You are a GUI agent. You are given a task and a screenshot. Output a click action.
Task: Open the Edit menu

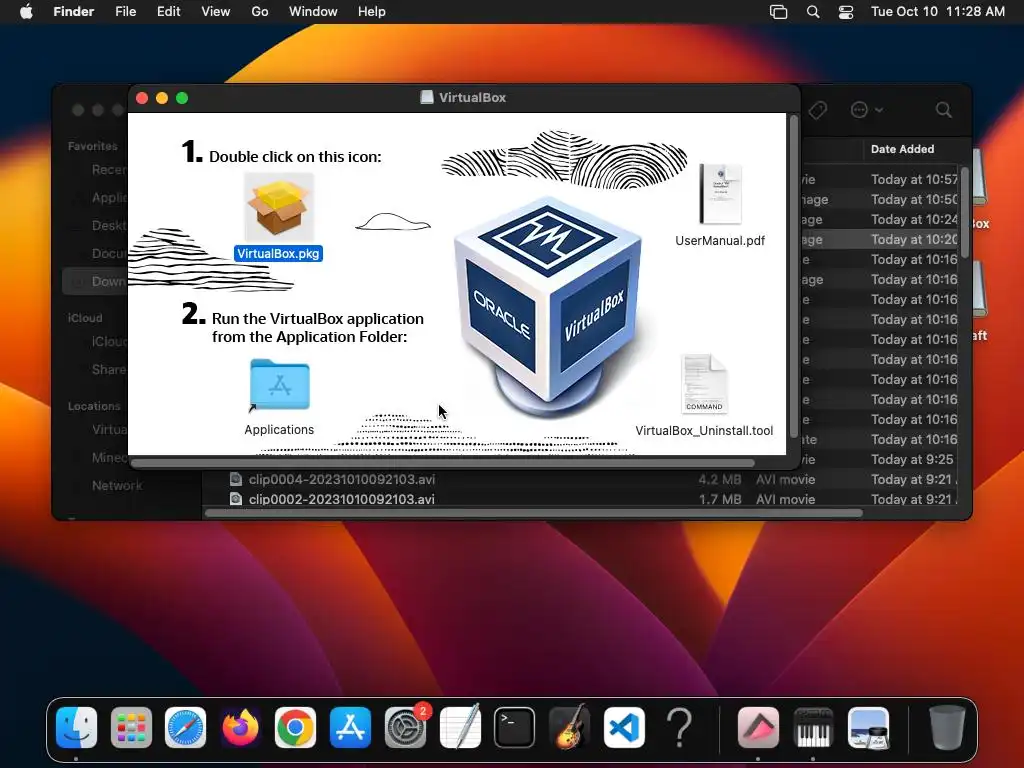(168, 12)
